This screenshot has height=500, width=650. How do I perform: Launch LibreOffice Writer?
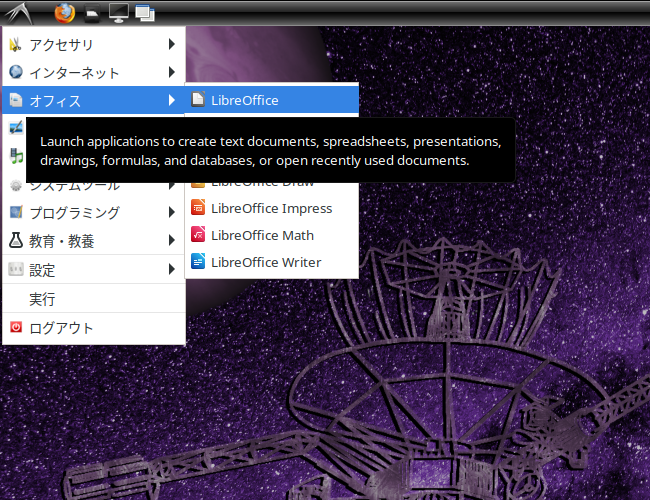pos(272,262)
